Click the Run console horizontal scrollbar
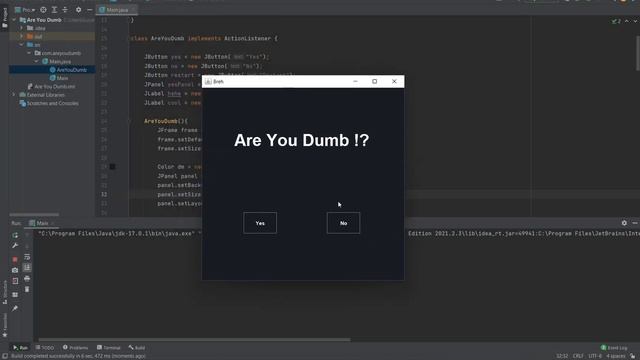Image resolution: width=640 pixels, height=360 pixels. pyautogui.click(x=194, y=340)
